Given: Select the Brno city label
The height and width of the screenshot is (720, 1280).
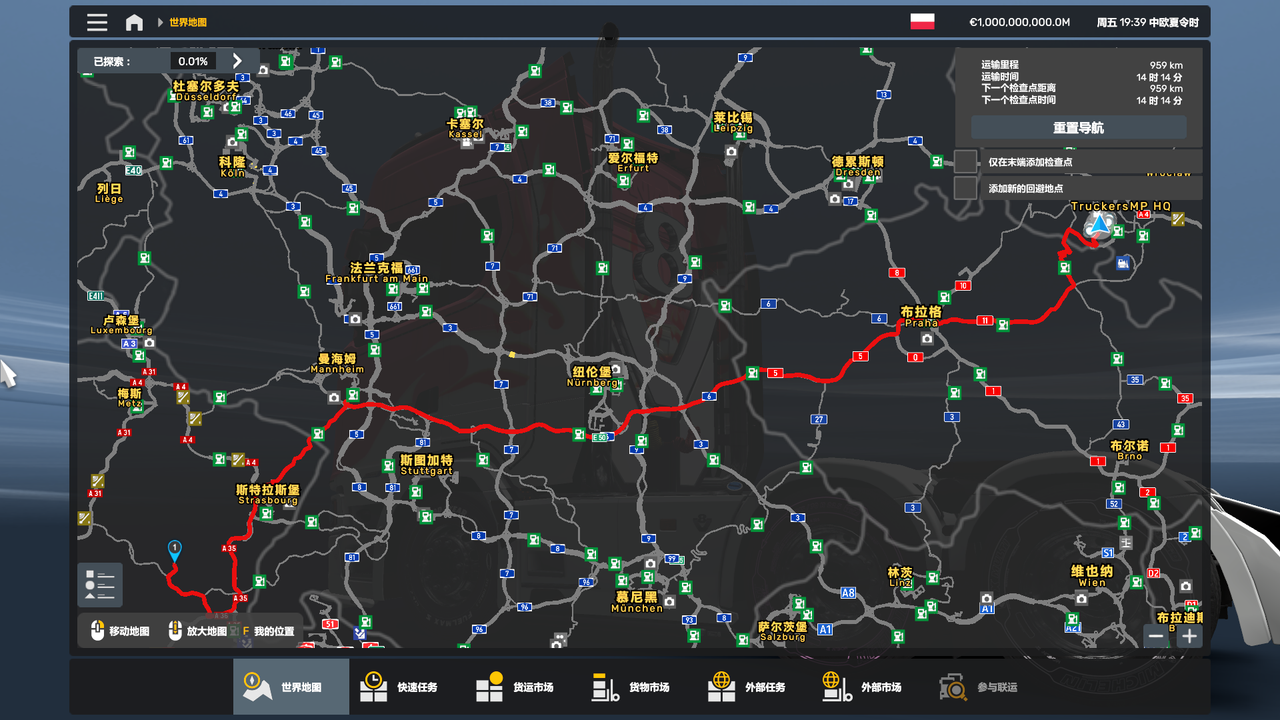Looking at the screenshot, I should click(1129, 450).
